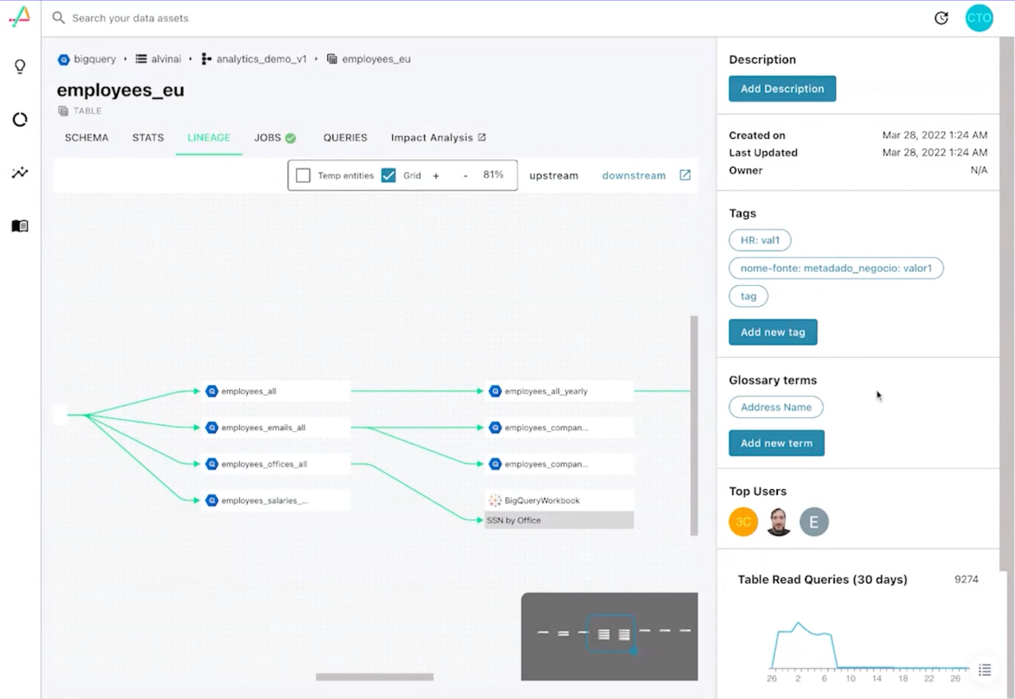Click the employees_all_yearly node icon
Image resolution: width=1015 pixels, height=699 pixels.
(x=495, y=391)
